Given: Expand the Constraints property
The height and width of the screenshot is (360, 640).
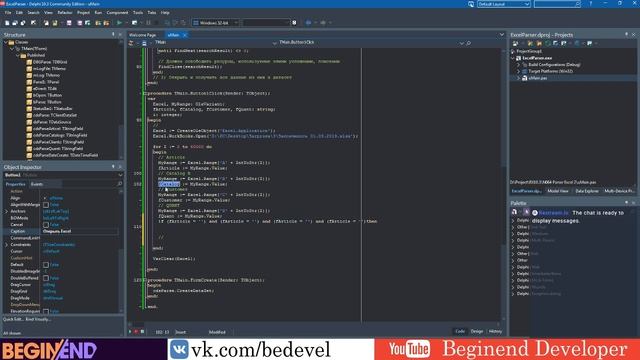Looking at the screenshot, I should point(7,245).
